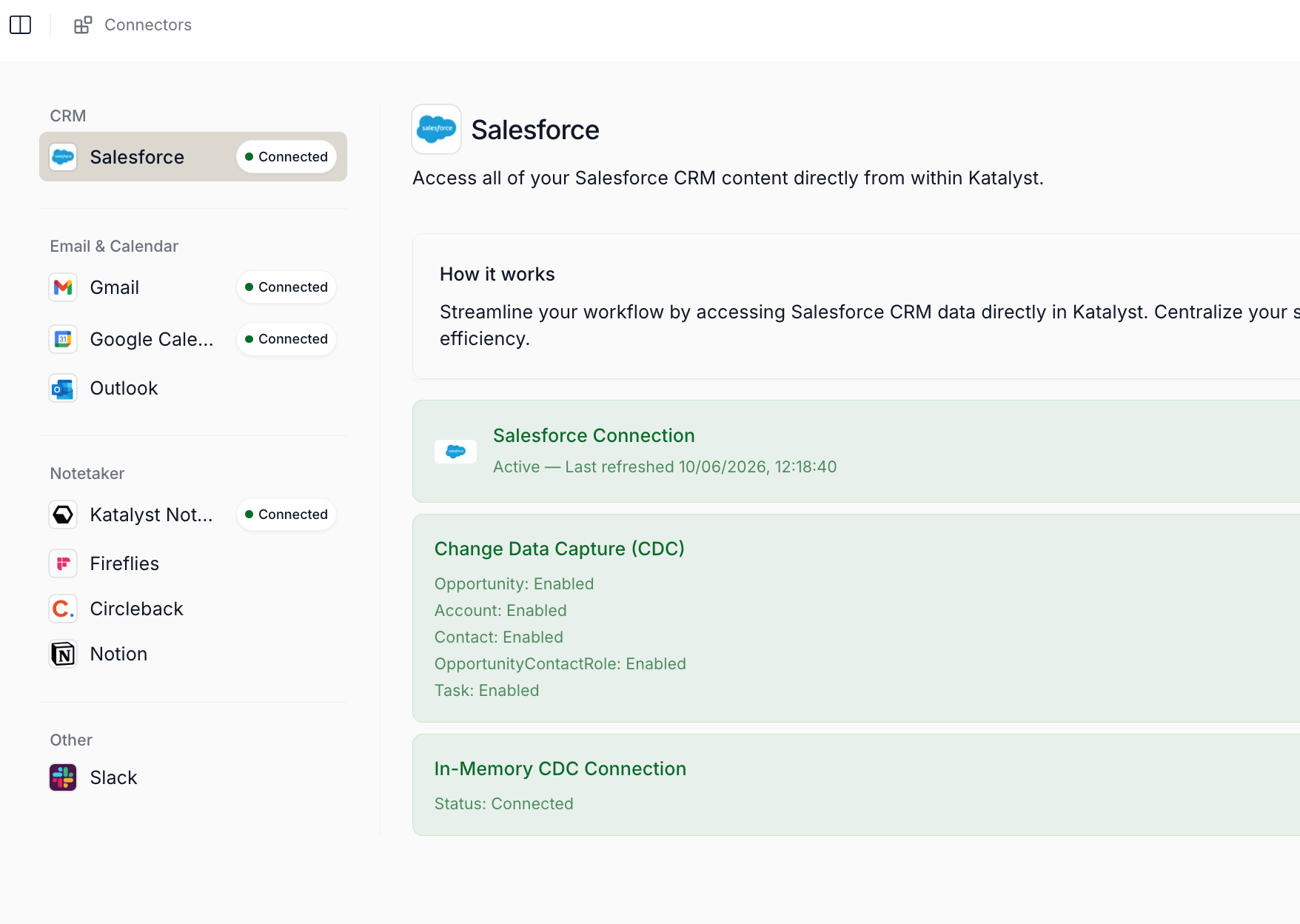Click the Fireflies icon
The width and height of the screenshot is (1300, 924).
tap(63, 563)
